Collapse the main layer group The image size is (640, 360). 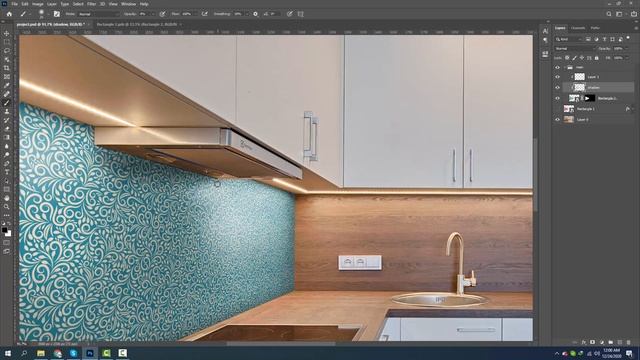click(x=564, y=67)
